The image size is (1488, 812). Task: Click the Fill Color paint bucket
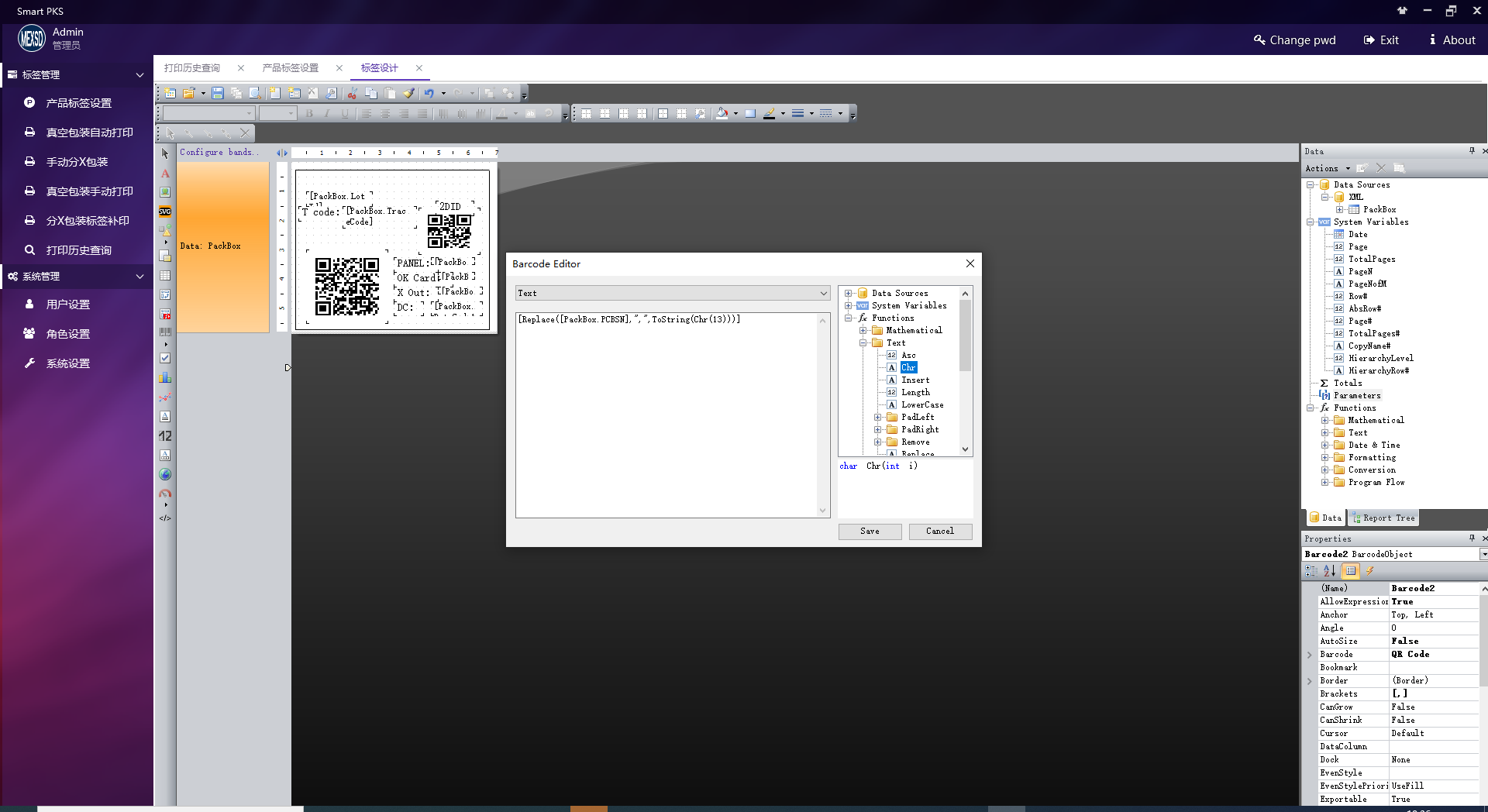tap(722, 113)
